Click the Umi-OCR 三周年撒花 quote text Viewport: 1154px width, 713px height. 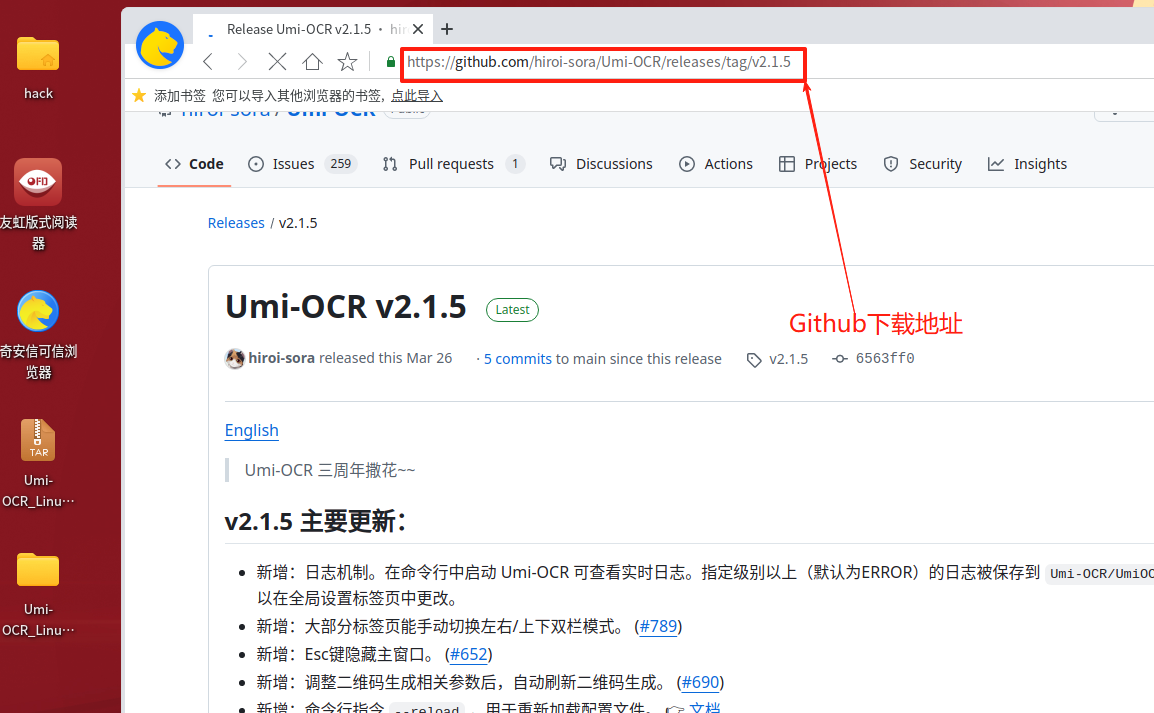pyautogui.click(x=330, y=470)
